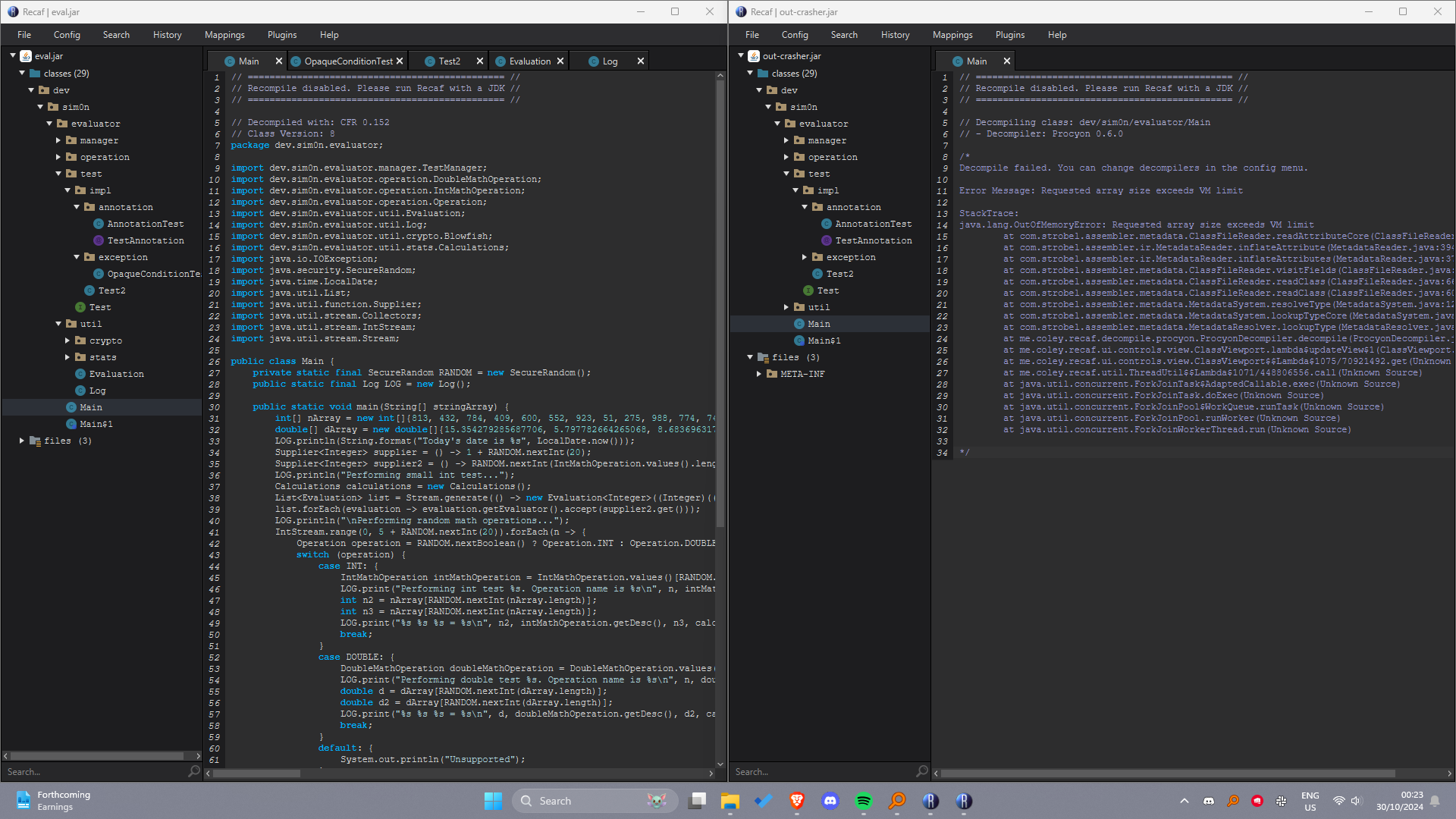The height and width of the screenshot is (819, 1456).
Task: Click AnnotationTest class icon in eval.jar tree
Action: 99,224
